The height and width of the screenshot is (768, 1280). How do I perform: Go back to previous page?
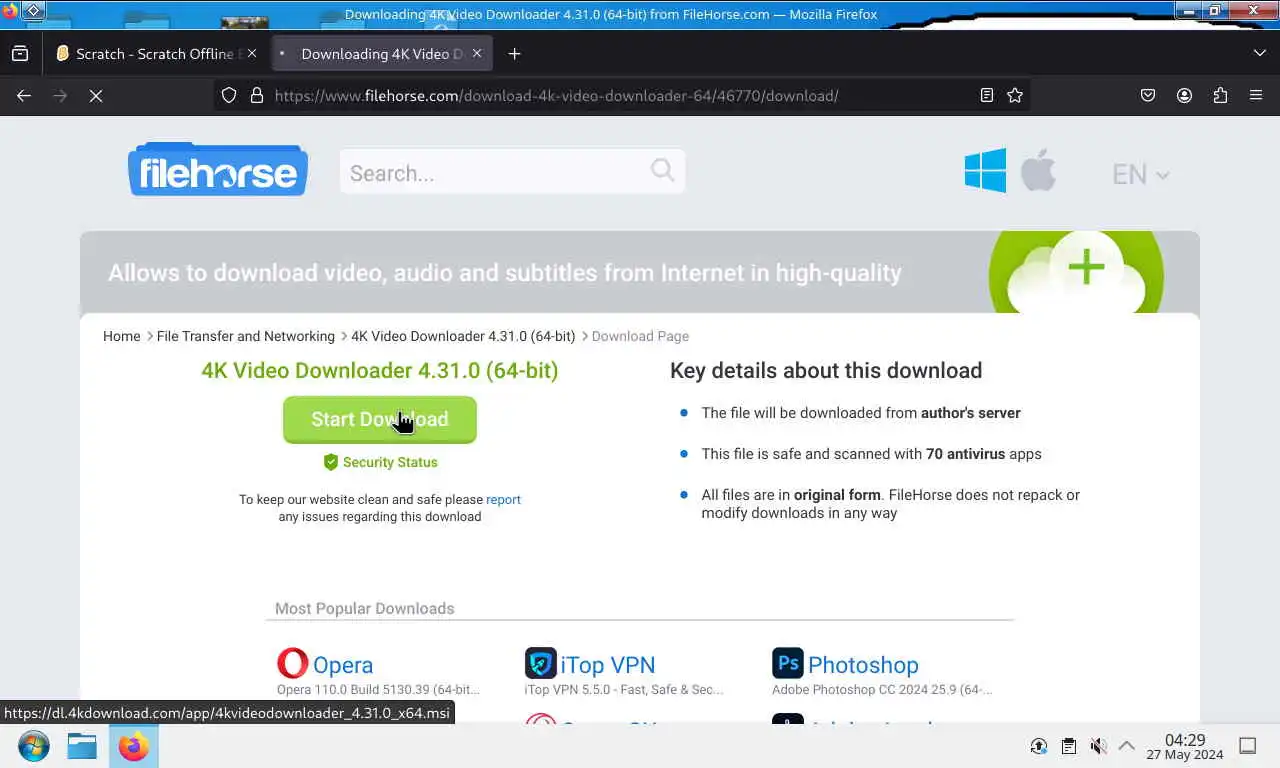24,96
